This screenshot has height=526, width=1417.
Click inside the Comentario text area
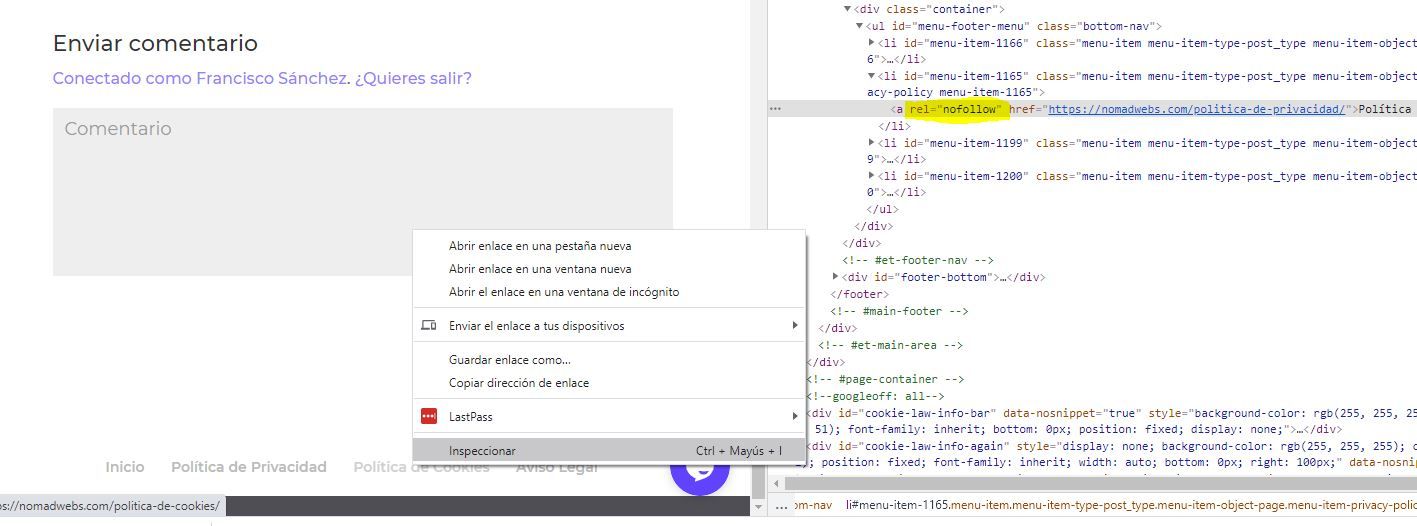pos(363,192)
